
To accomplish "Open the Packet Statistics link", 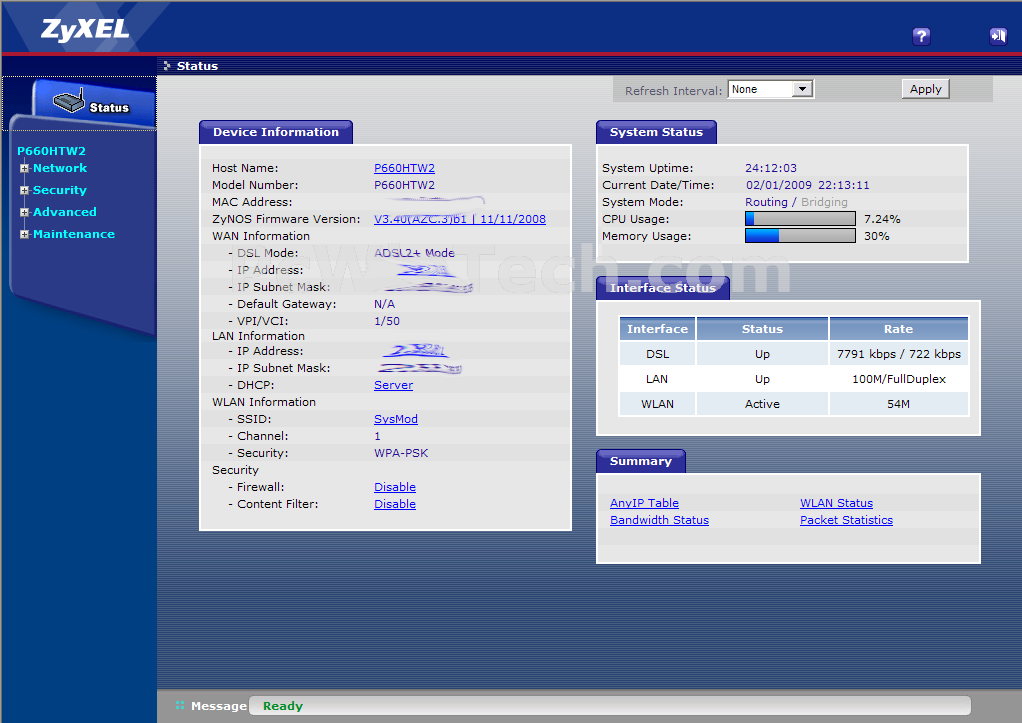I will coord(846,520).
